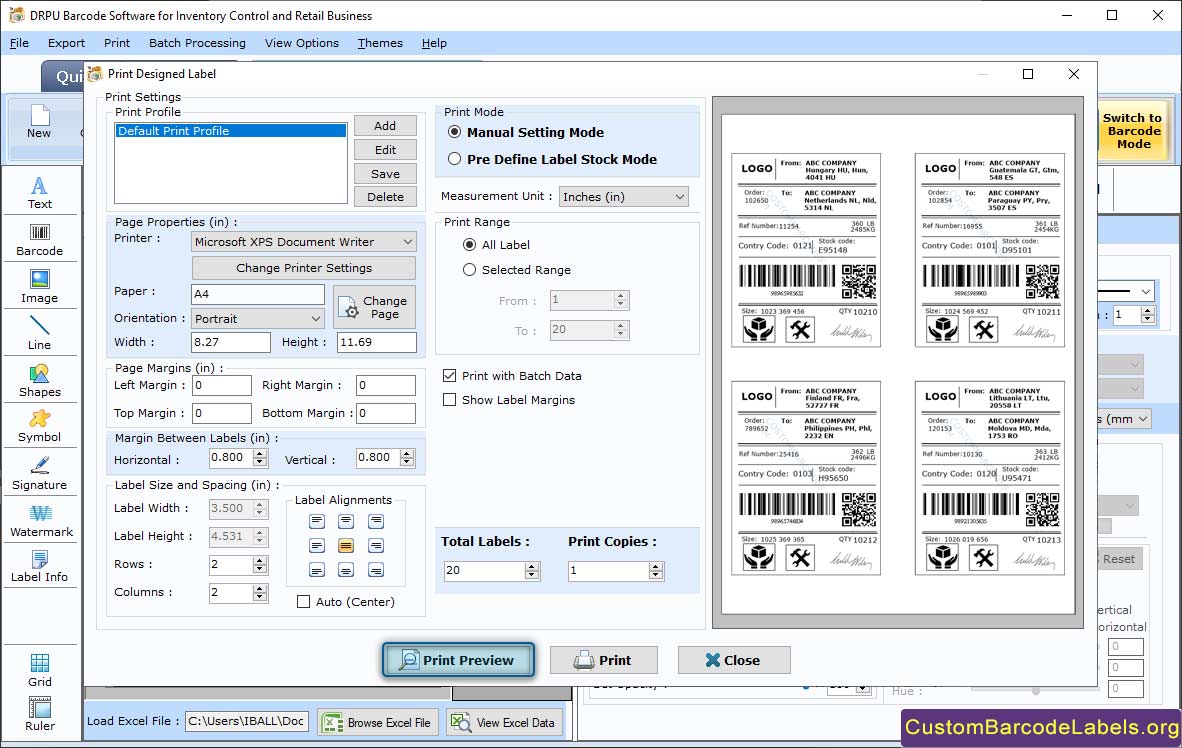The image size is (1182, 748).
Task: Increment the Rows stepper
Action: coord(260,560)
